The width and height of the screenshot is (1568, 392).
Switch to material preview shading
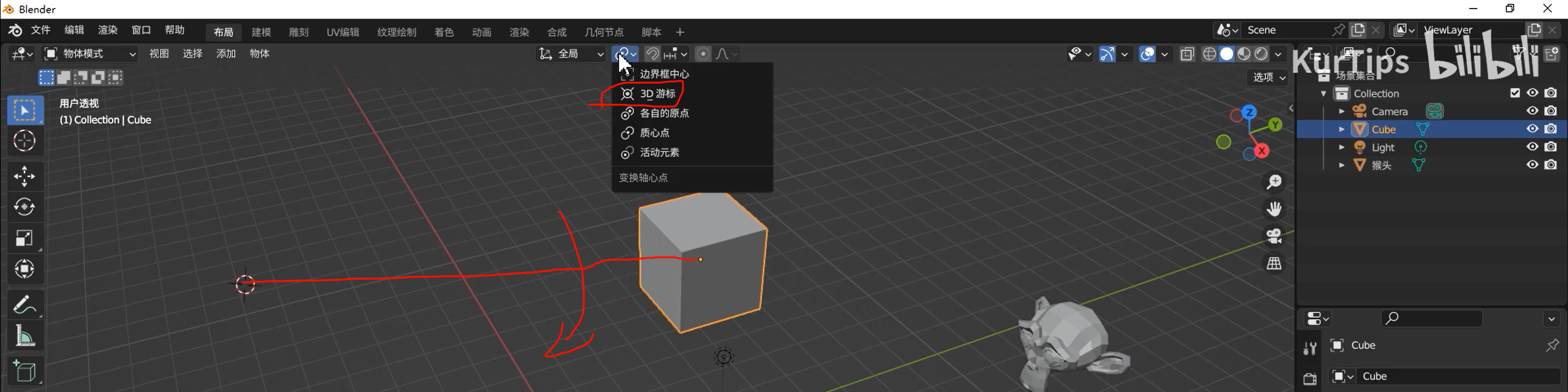pyautogui.click(x=1243, y=54)
